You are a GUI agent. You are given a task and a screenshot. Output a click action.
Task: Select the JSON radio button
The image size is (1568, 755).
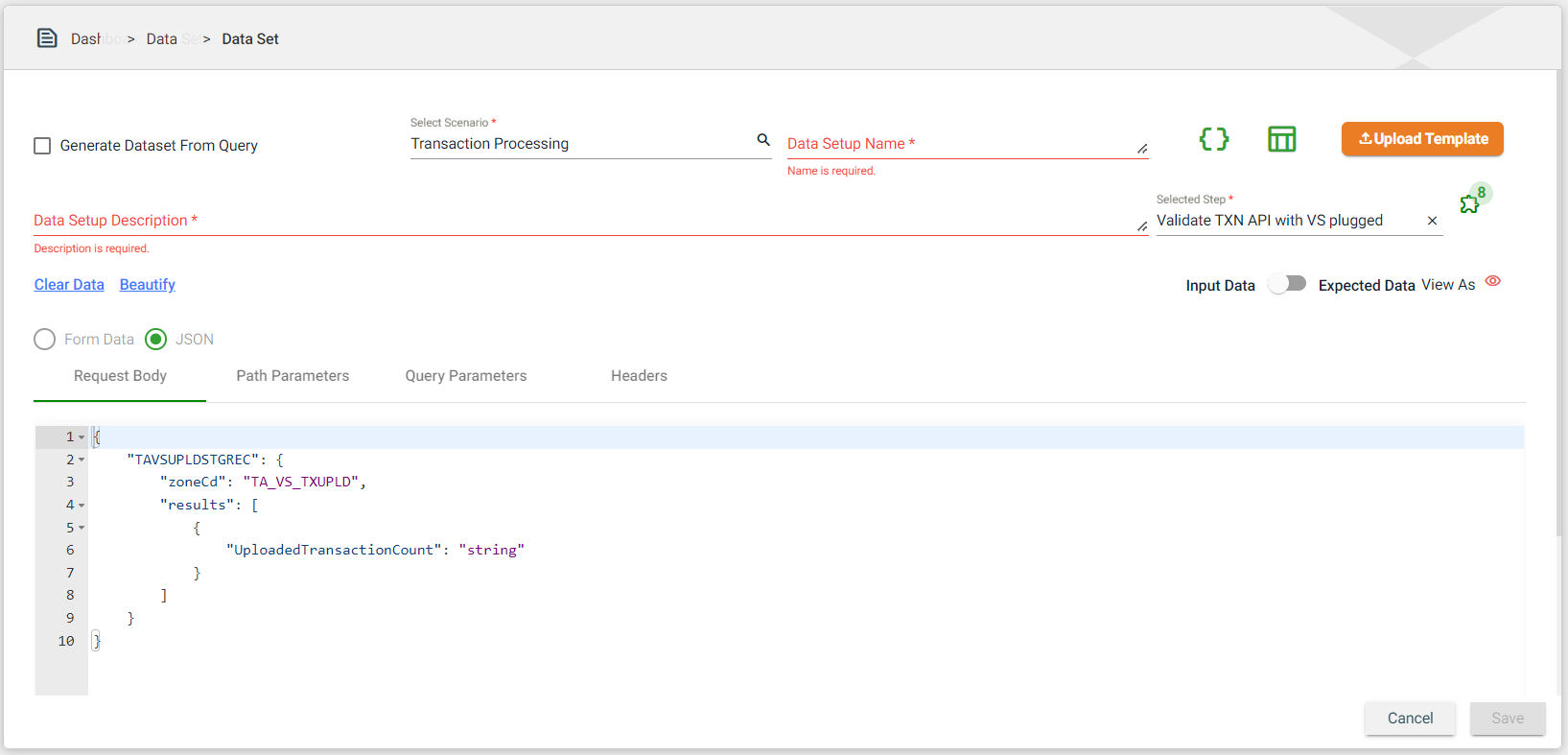pyautogui.click(x=156, y=340)
